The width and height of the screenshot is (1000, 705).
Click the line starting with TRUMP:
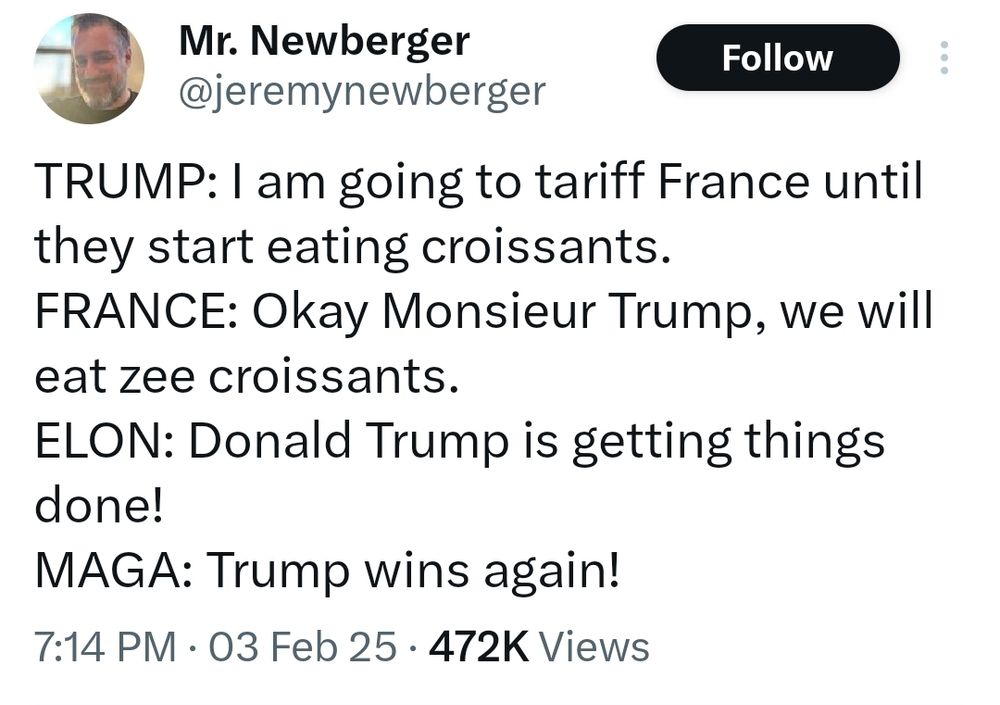coord(478,183)
